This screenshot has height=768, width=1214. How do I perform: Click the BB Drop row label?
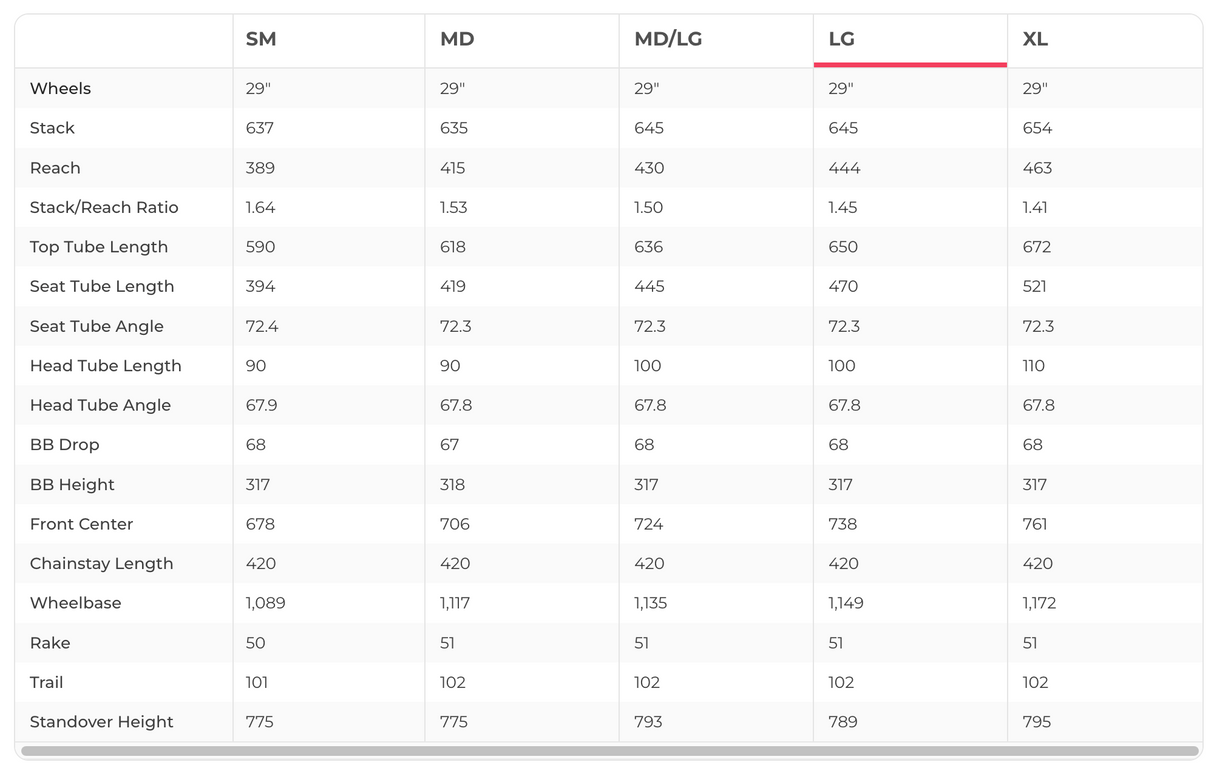pos(64,445)
